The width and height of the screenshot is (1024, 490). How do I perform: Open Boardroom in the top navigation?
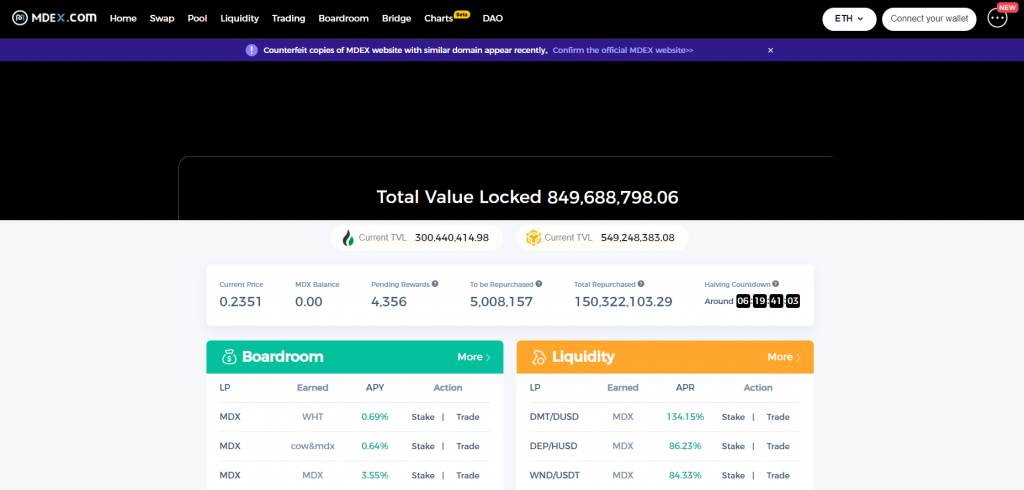(x=344, y=18)
